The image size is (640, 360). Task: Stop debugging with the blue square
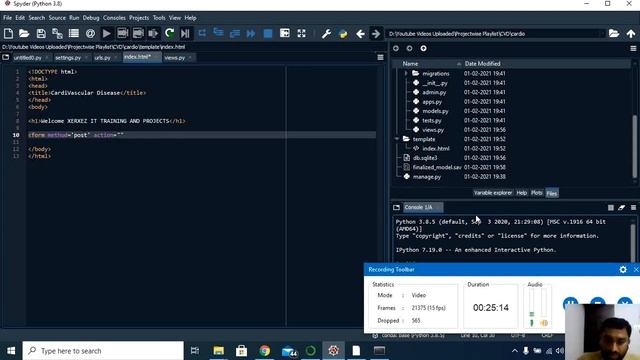tap(268, 33)
